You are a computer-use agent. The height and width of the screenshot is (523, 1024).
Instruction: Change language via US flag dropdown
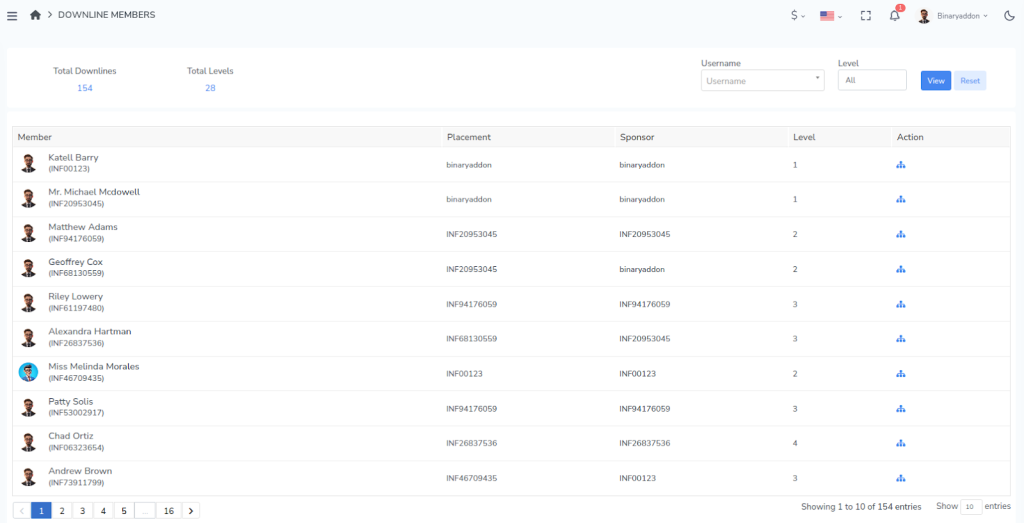pyautogui.click(x=830, y=16)
